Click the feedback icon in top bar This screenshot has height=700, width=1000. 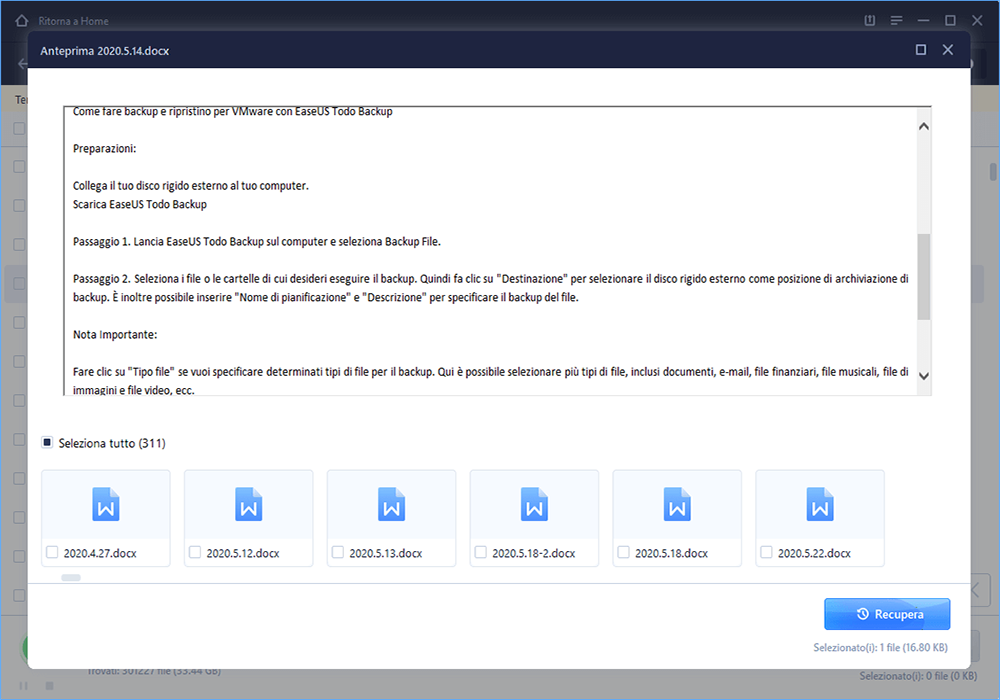tap(870, 21)
